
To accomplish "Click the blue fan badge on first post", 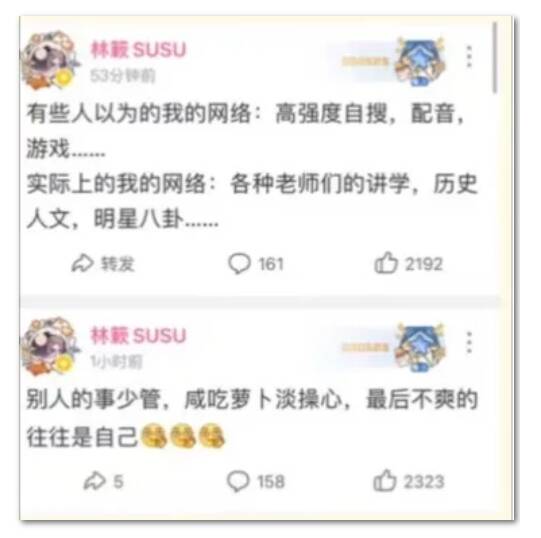I will tap(420, 61).
